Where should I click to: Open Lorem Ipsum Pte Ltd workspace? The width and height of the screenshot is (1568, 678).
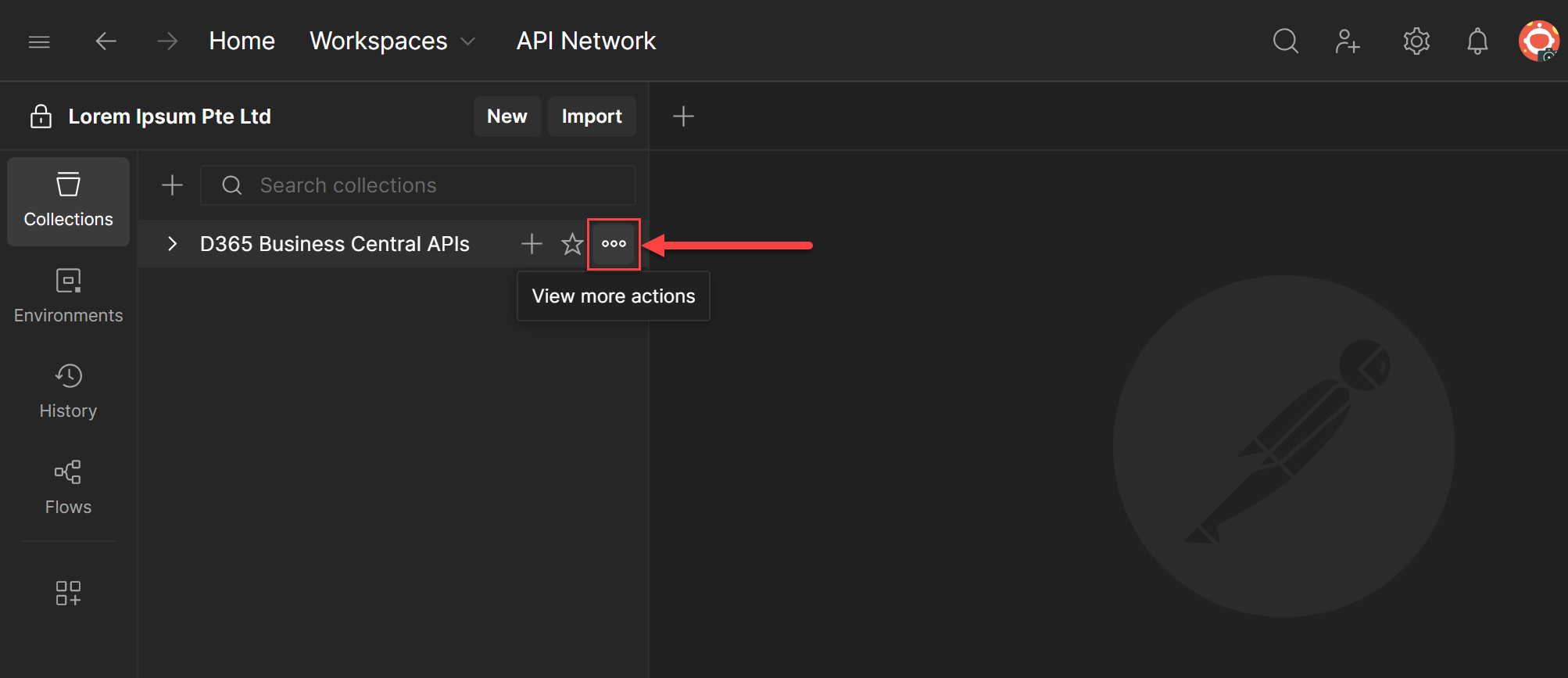(x=170, y=117)
